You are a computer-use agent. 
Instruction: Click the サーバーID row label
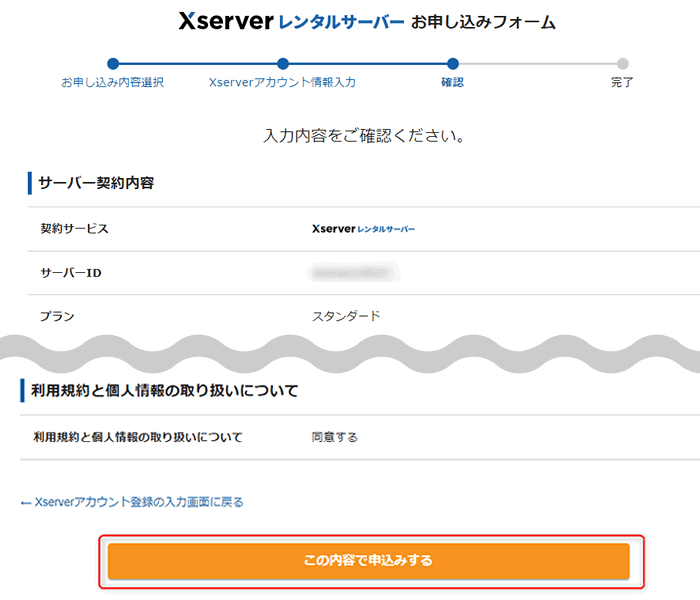[x=71, y=272]
